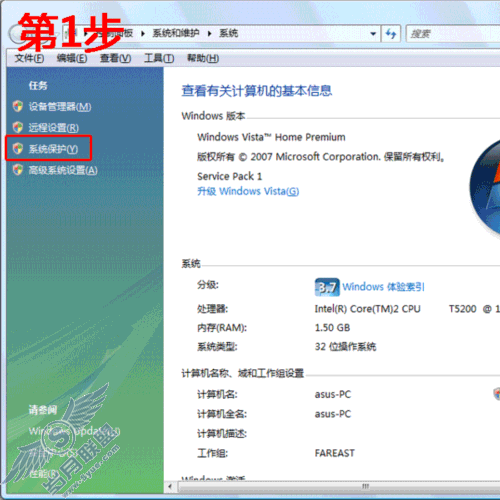Viewport: 500px width, 500px height.
Task: Click 'Intel(R) Core(TM)2 CPU' processor value
Action: tap(367, 309)
